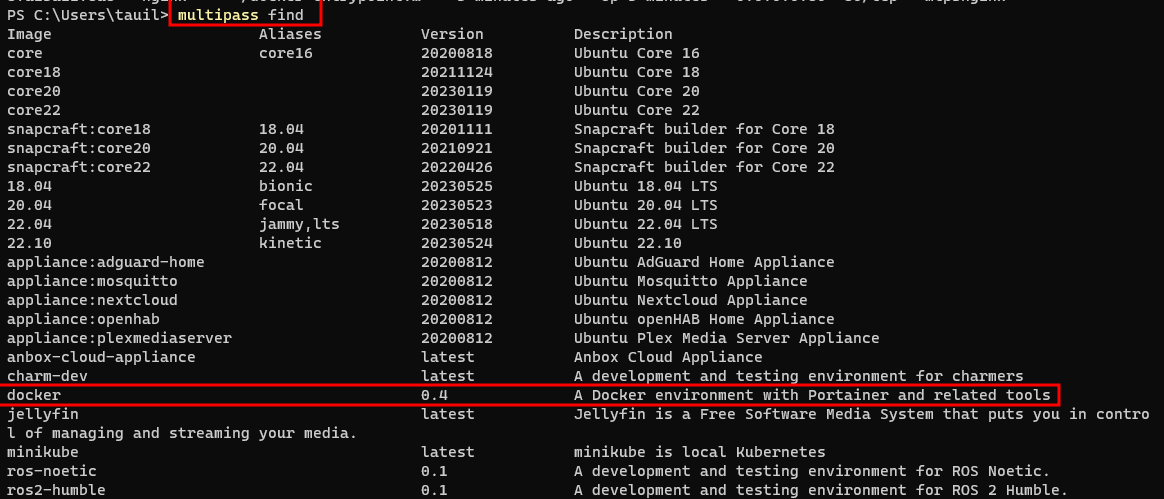1164x499 pixels.
Task: Click 'anbox-cloud-appliance' image name
Action: (101, 357)
